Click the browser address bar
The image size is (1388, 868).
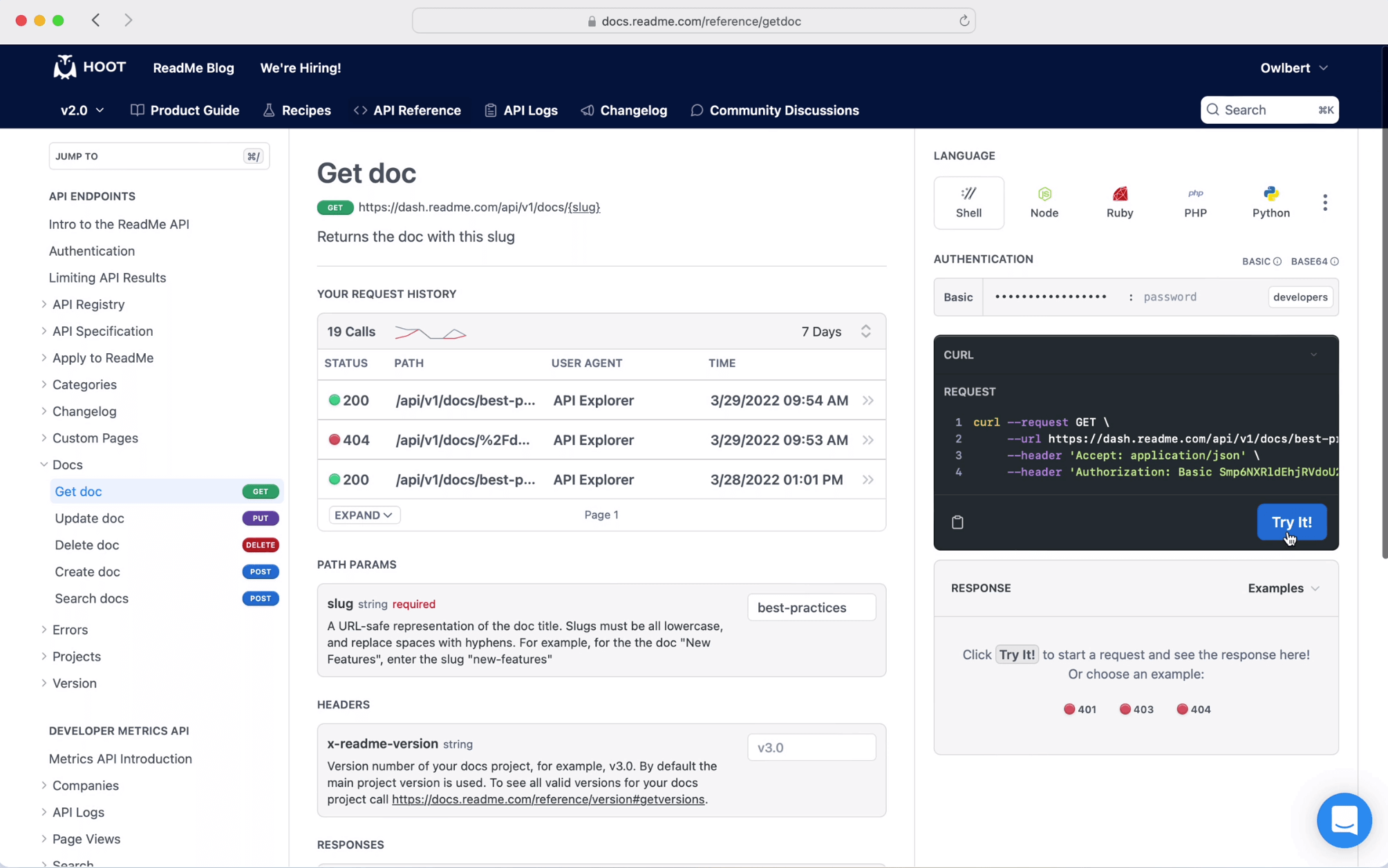coord(693,21)
